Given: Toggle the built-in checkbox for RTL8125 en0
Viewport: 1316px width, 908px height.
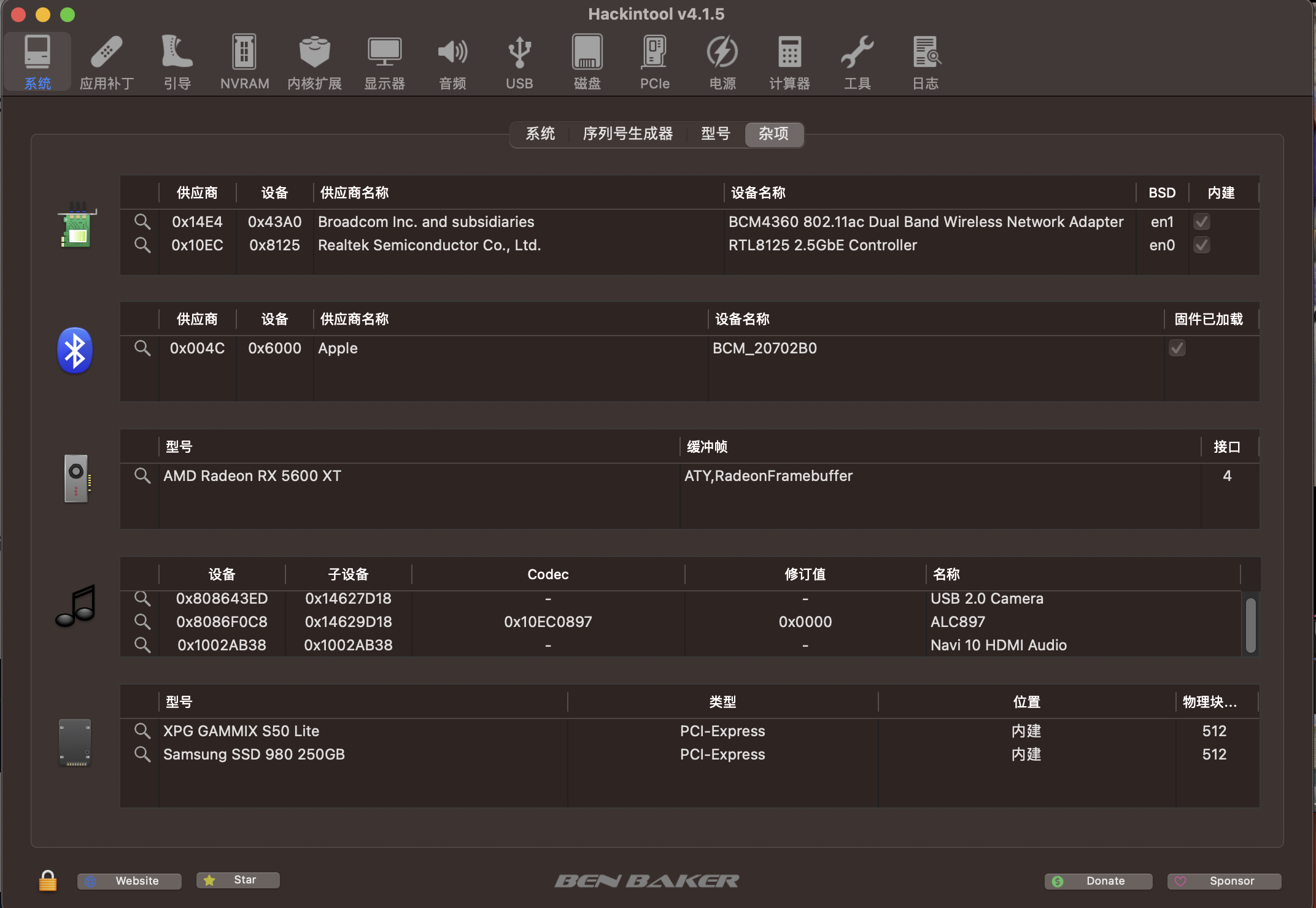Looking at the screenshot, I should click(x=1201, y=245).
